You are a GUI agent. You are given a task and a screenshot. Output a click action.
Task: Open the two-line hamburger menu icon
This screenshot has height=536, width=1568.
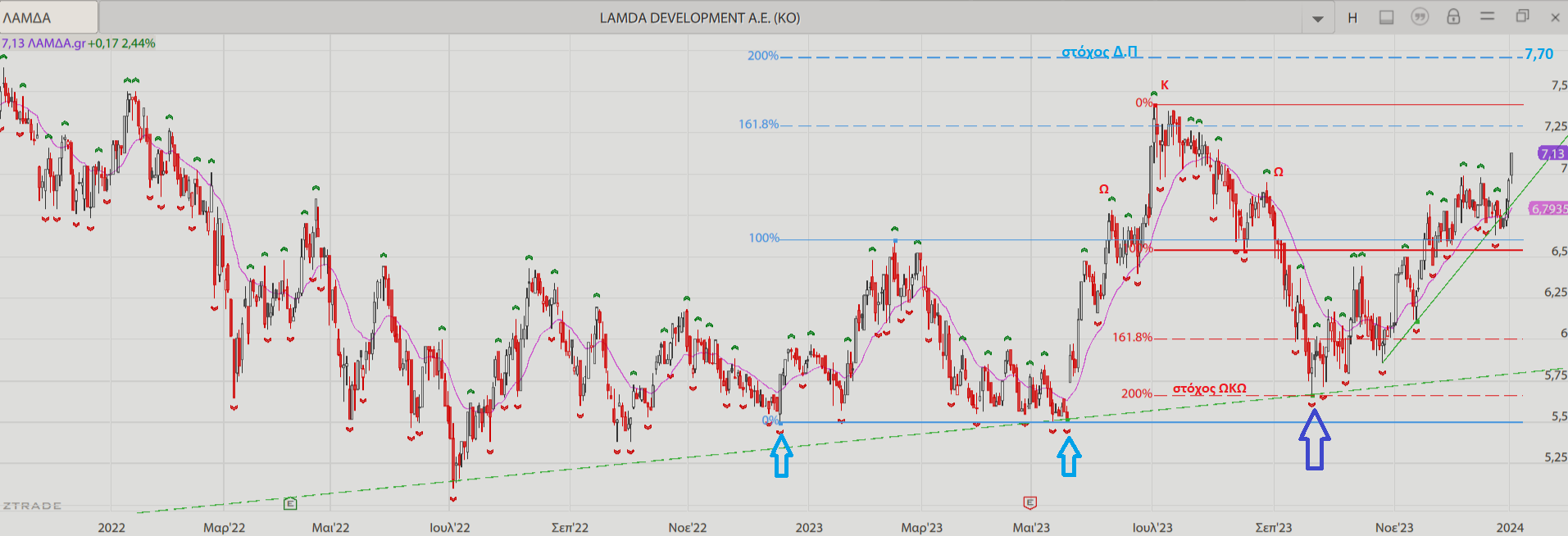[x=1487, y=16]
